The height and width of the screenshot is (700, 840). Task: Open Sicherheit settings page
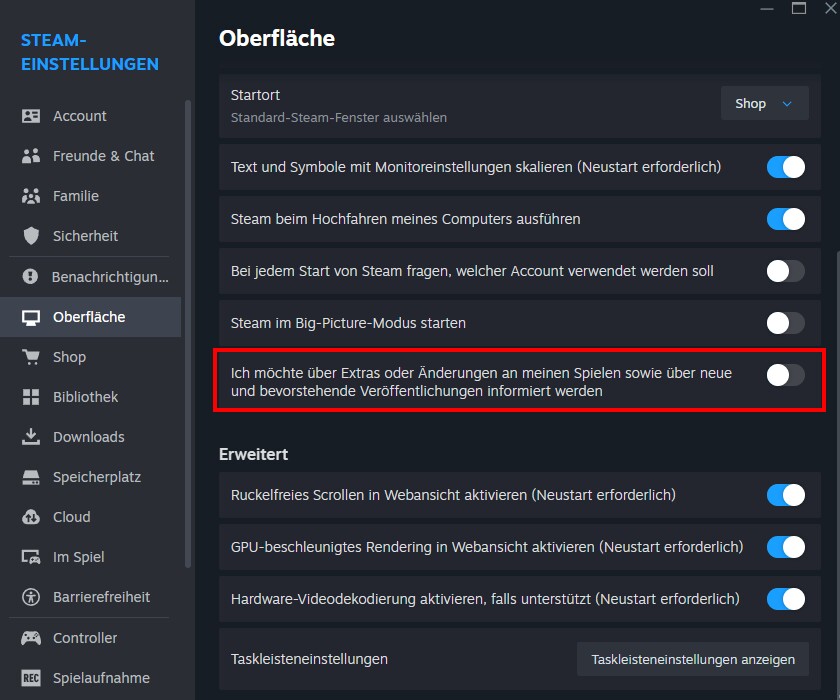pos(85,236)
